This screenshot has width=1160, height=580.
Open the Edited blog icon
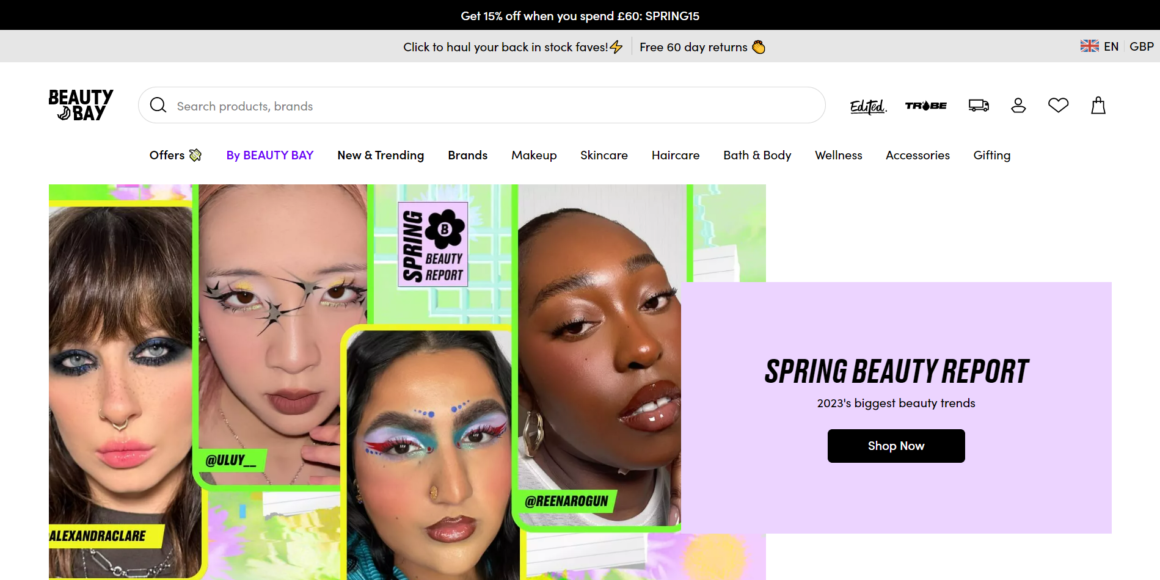(x=868, y=106)
